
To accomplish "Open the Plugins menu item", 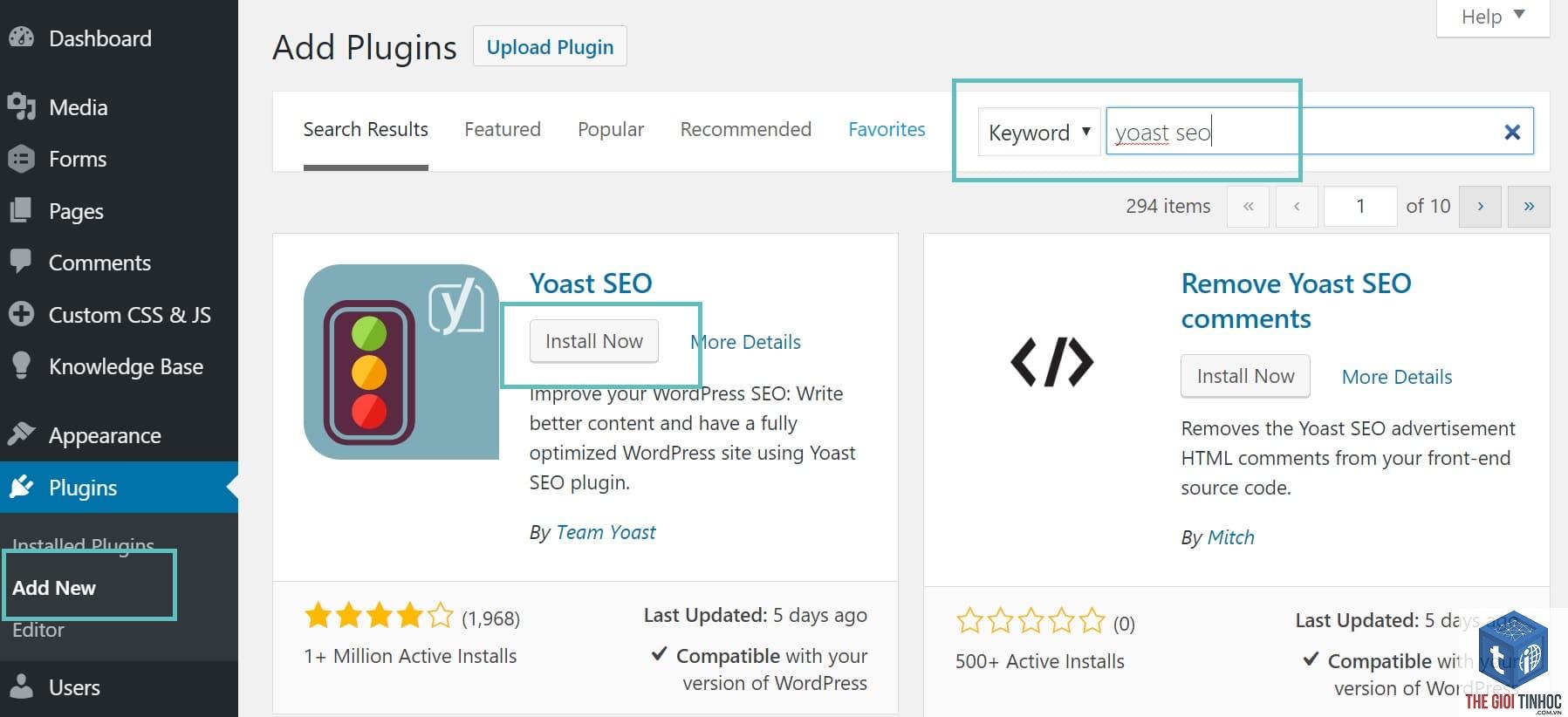I will tap(119, 488).
